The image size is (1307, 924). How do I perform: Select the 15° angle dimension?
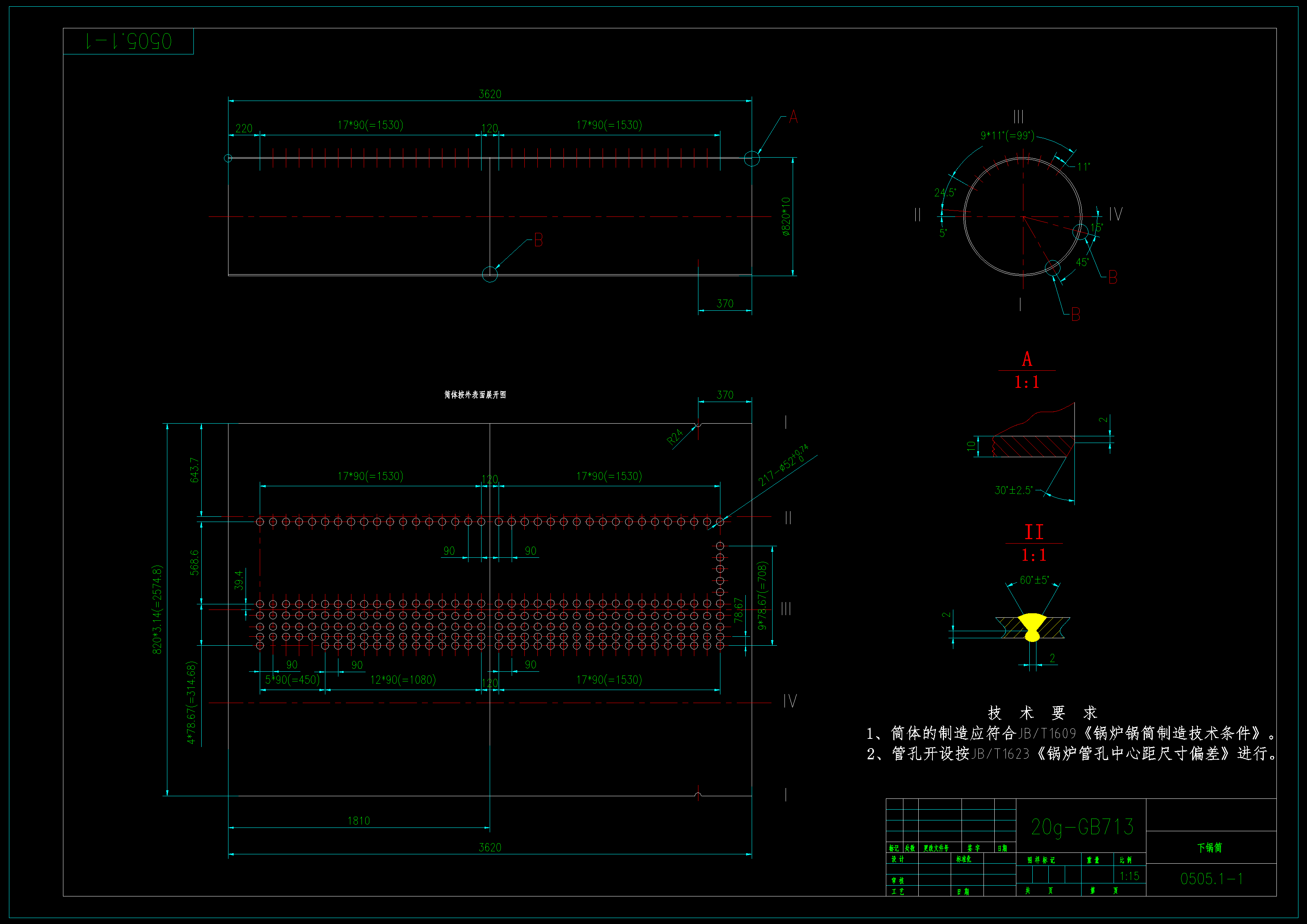click(x=1097, y=228)
